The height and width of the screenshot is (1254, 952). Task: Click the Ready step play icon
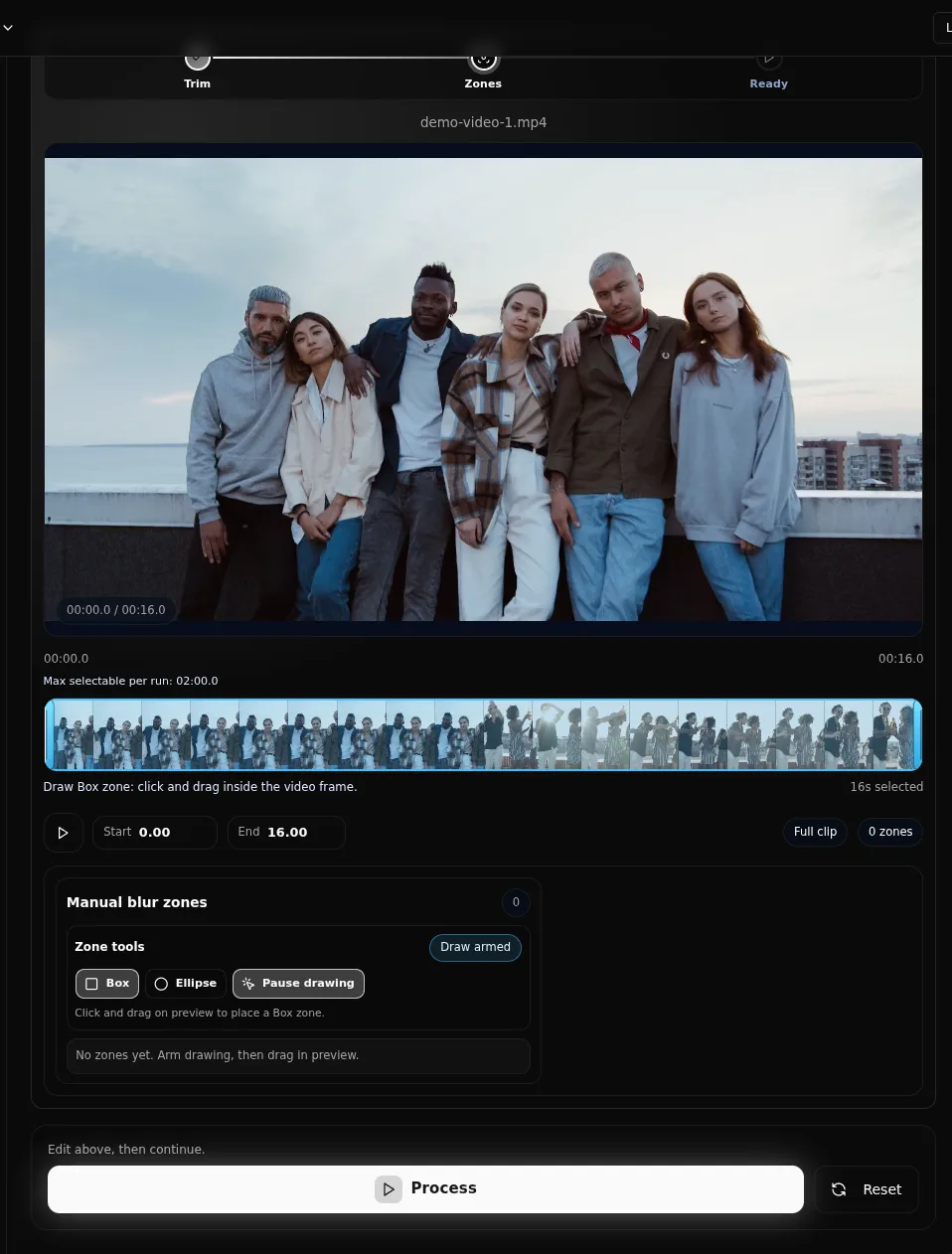[768, 60]
